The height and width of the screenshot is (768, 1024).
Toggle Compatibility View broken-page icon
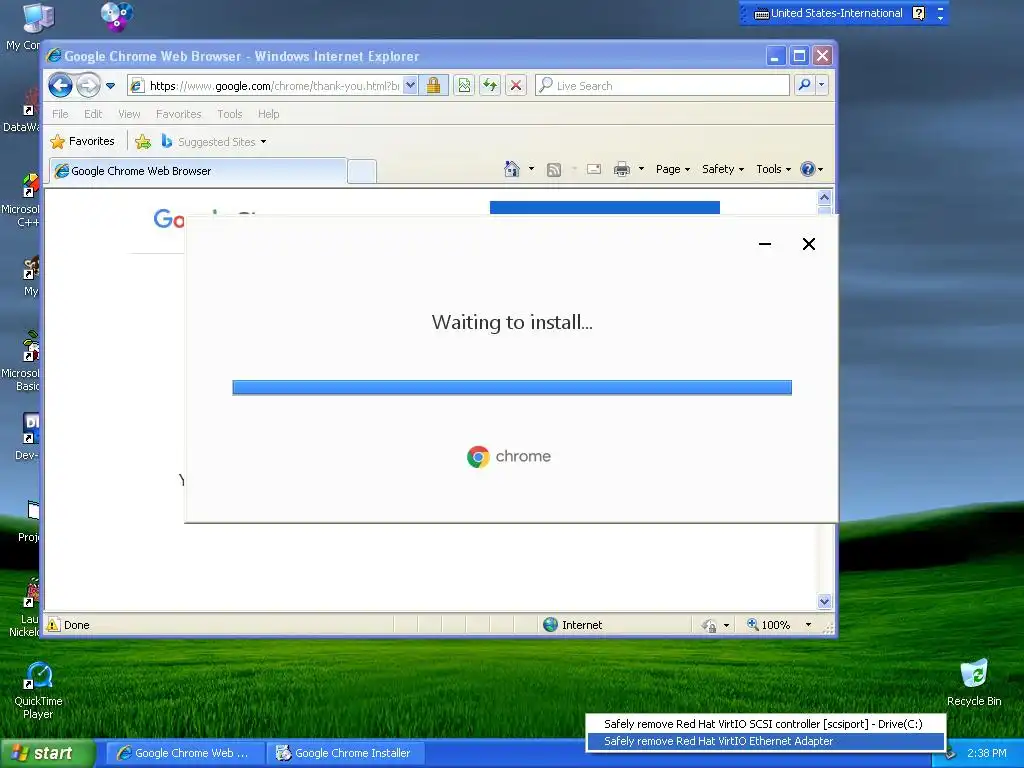click(x=464, y=86)
